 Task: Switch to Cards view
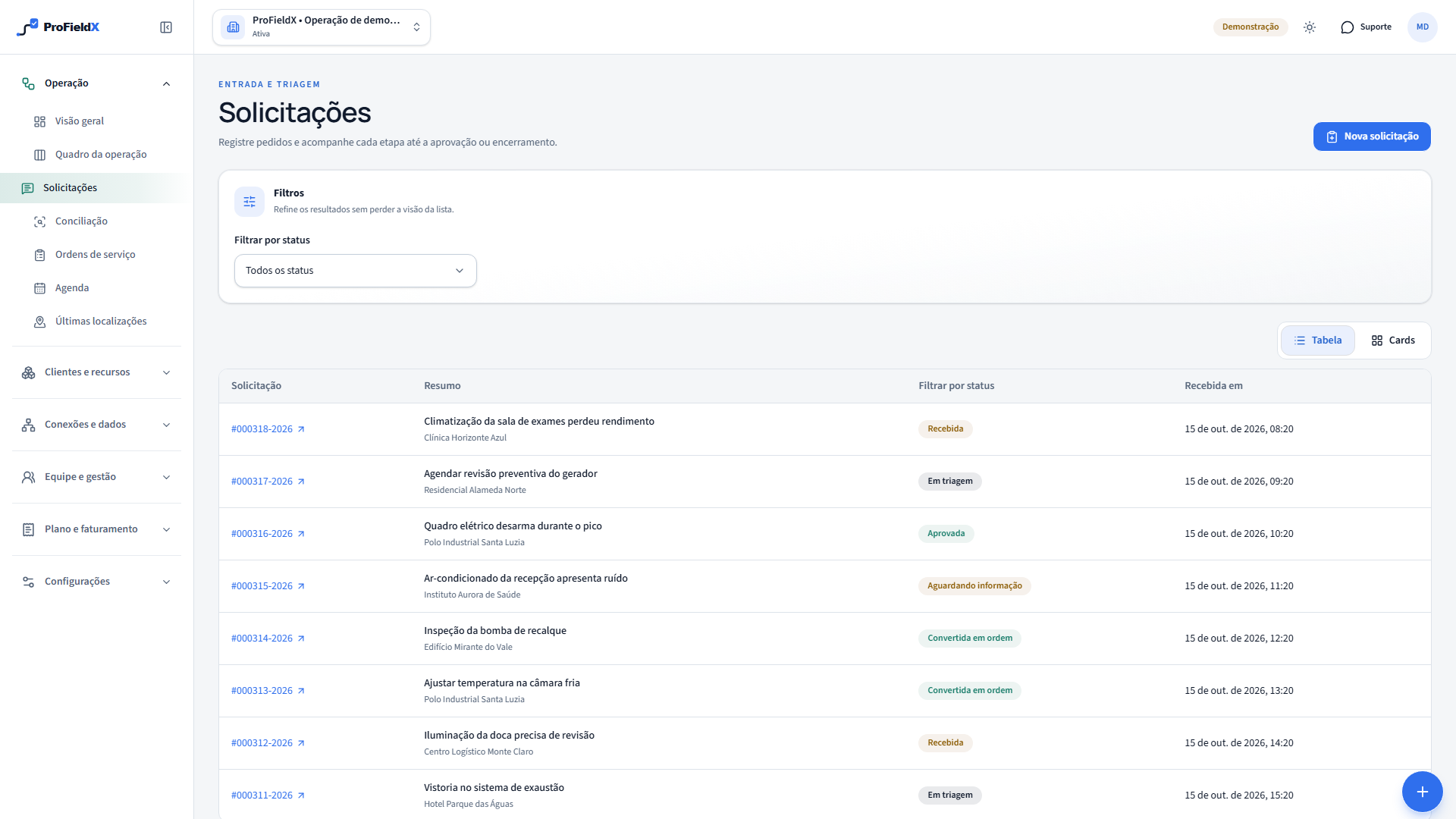pos(1393,340)
